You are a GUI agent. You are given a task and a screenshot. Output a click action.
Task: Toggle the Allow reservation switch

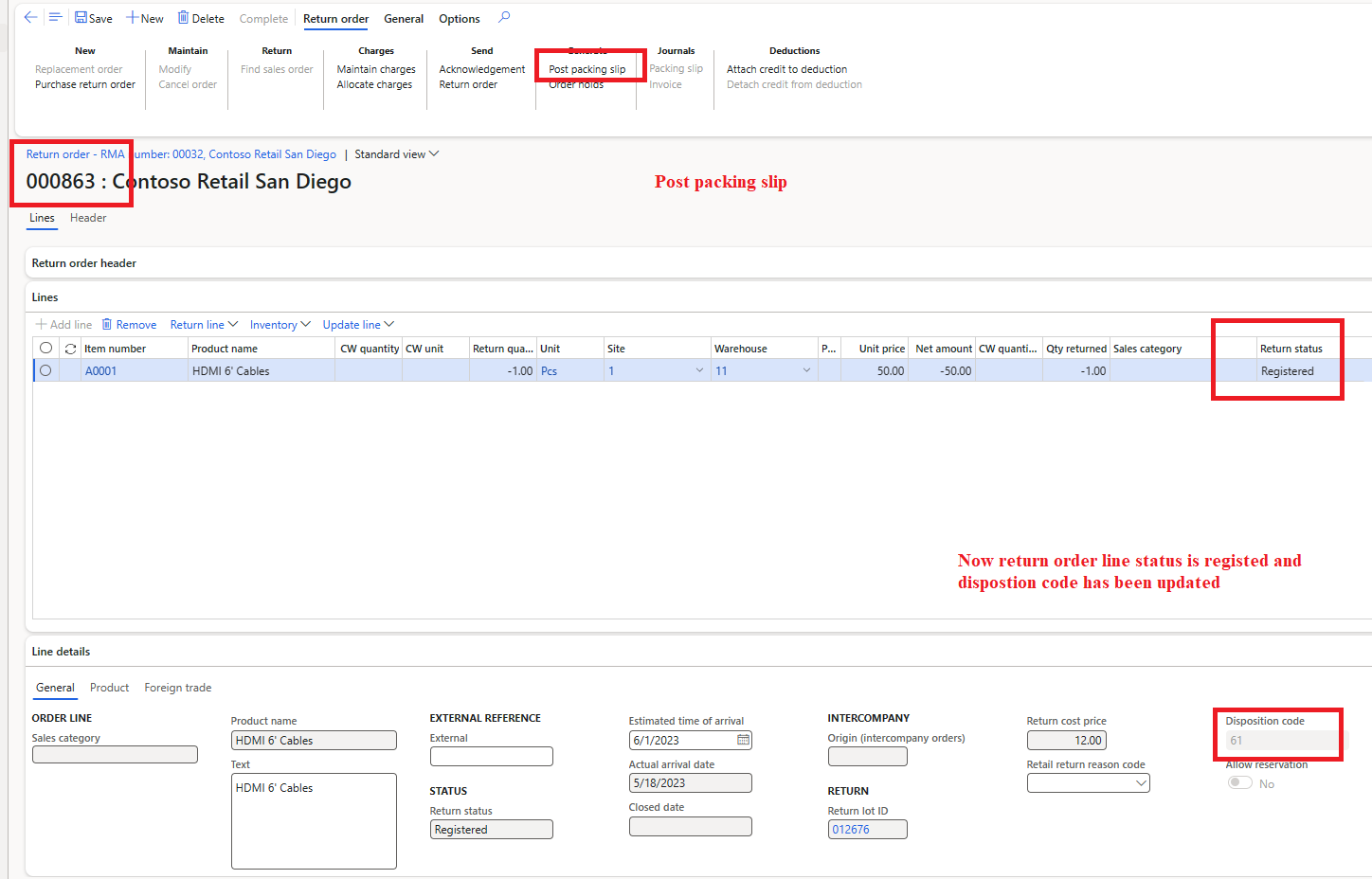(1240, 782)
